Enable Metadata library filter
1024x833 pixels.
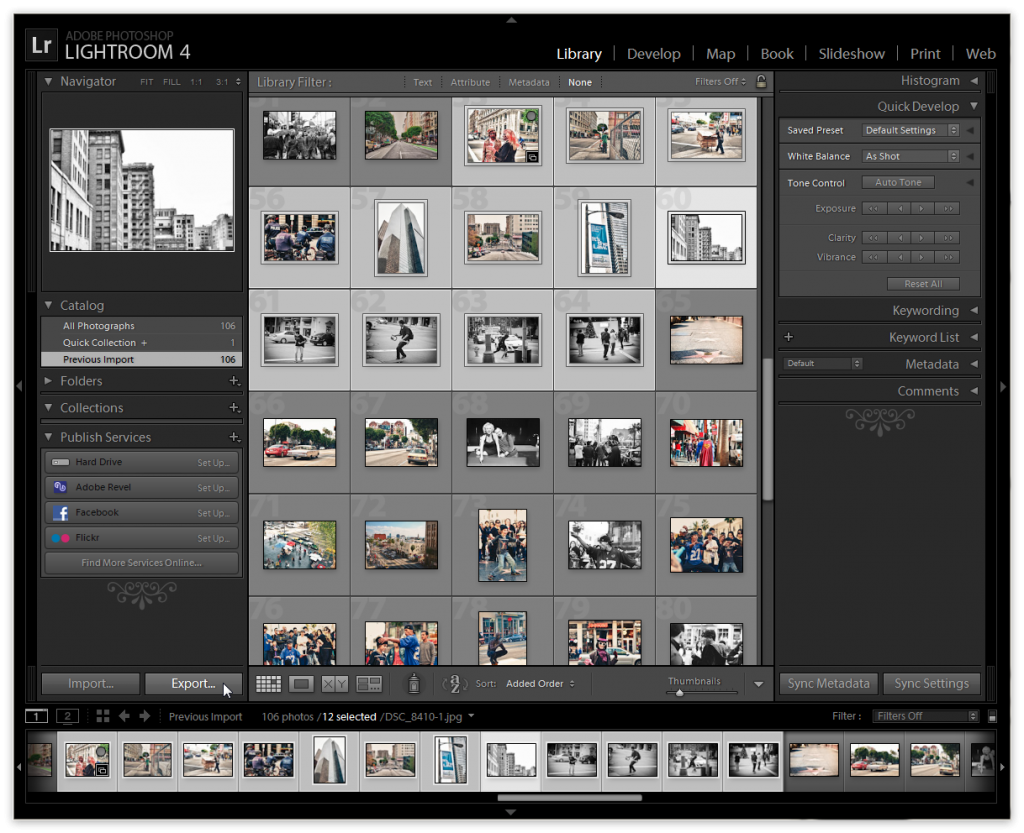pos(529,82)
